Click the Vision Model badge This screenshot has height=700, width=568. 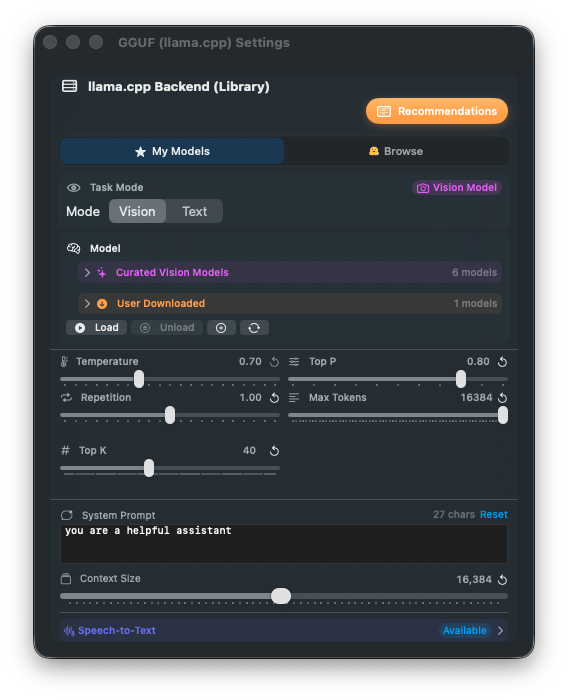(456, 188)
